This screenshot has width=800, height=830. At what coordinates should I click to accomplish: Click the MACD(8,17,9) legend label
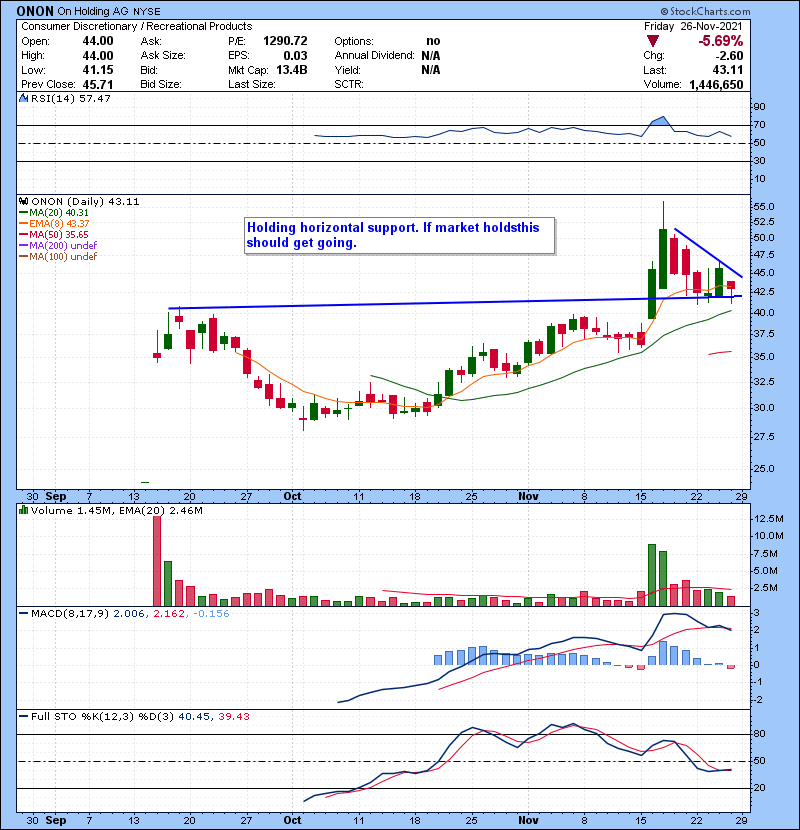pyautogui.click(x=70, y=614)
